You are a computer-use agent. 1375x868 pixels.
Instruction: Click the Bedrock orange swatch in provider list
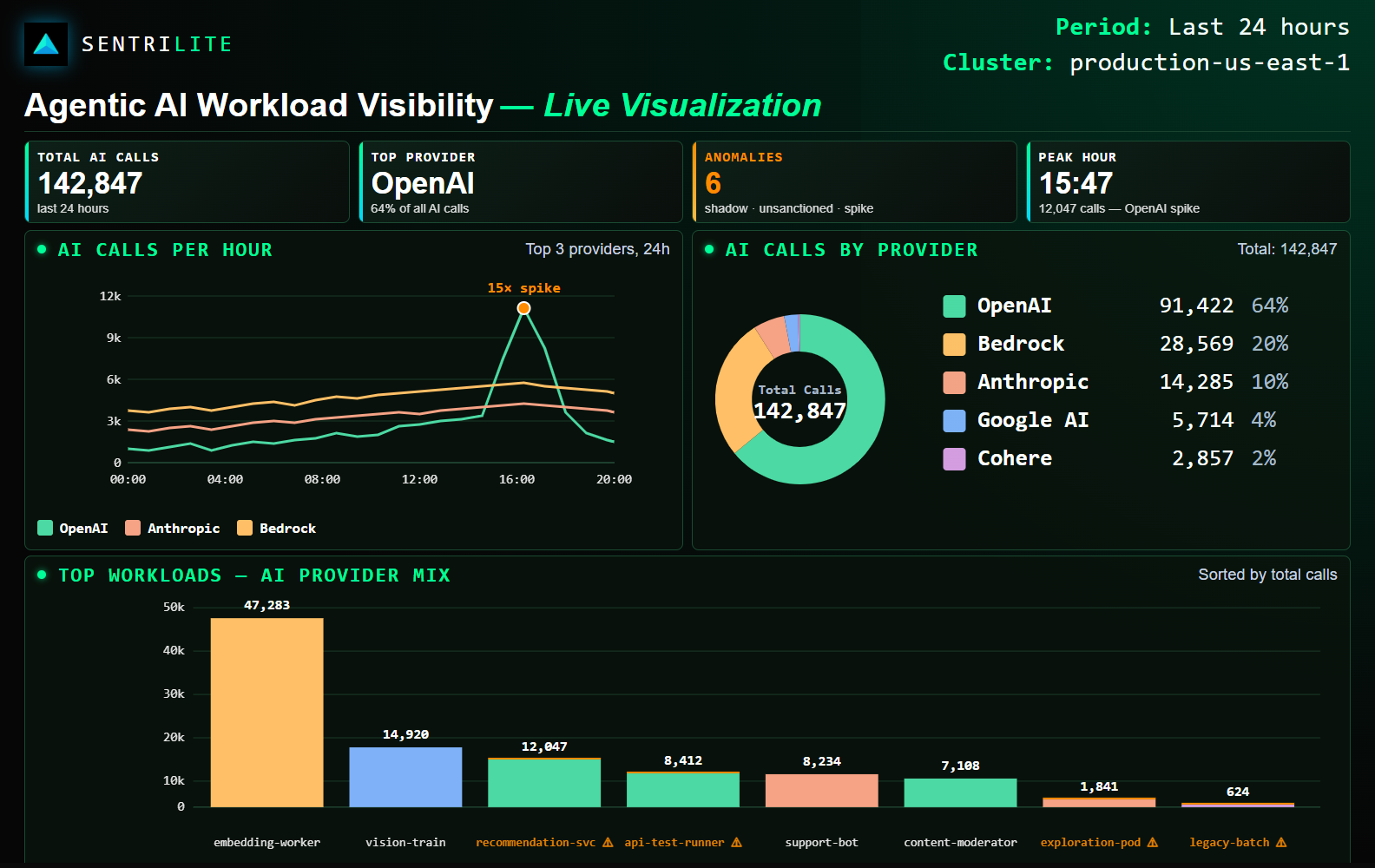coord(954,345)
